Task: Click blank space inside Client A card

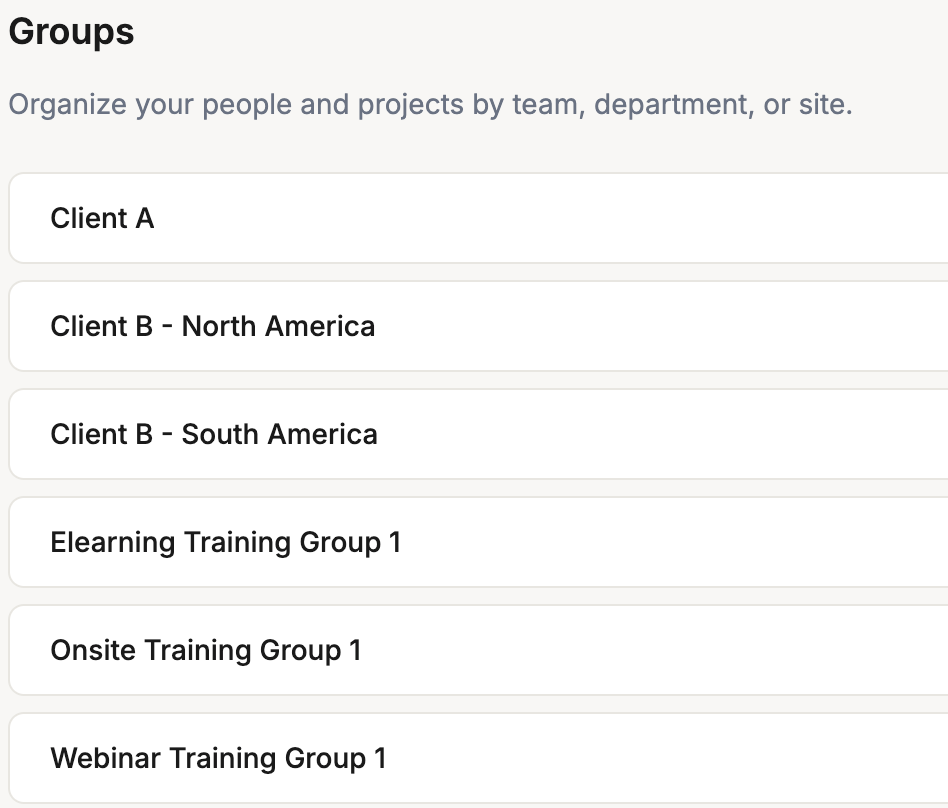Action: click(x=650, y=219)
